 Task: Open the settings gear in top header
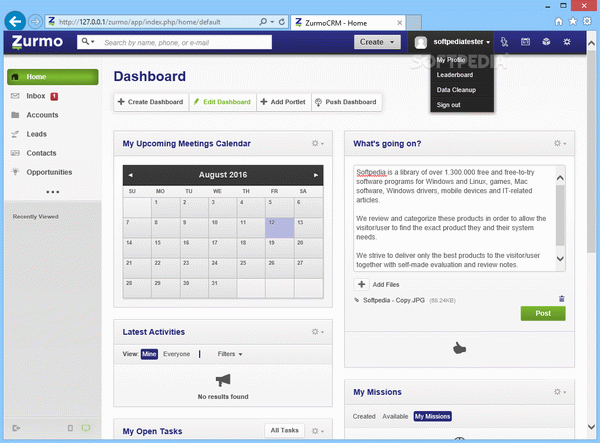tap(567, 42)
